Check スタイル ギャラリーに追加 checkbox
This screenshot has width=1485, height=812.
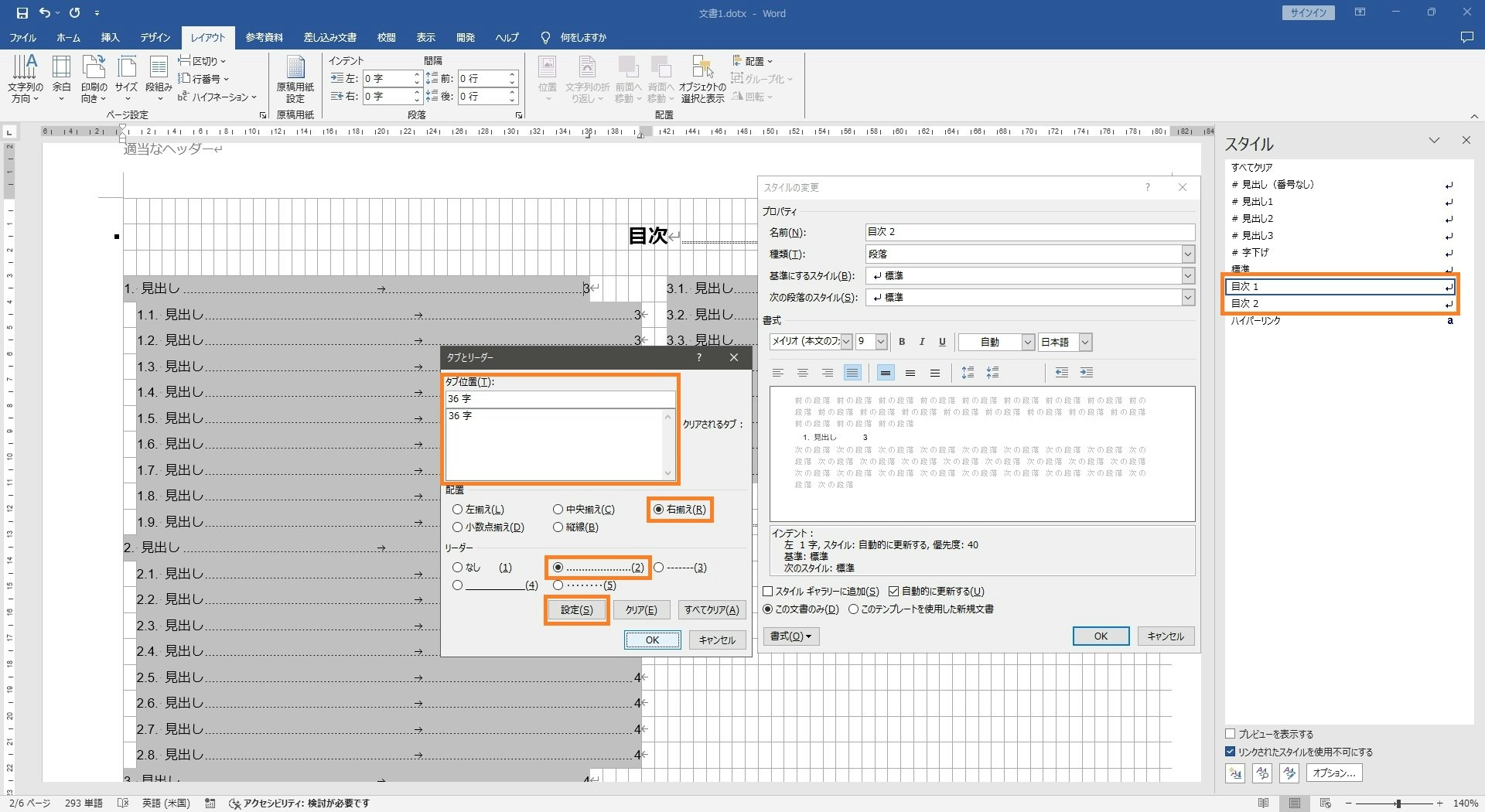pyautogui.click(x=768, y=592)
